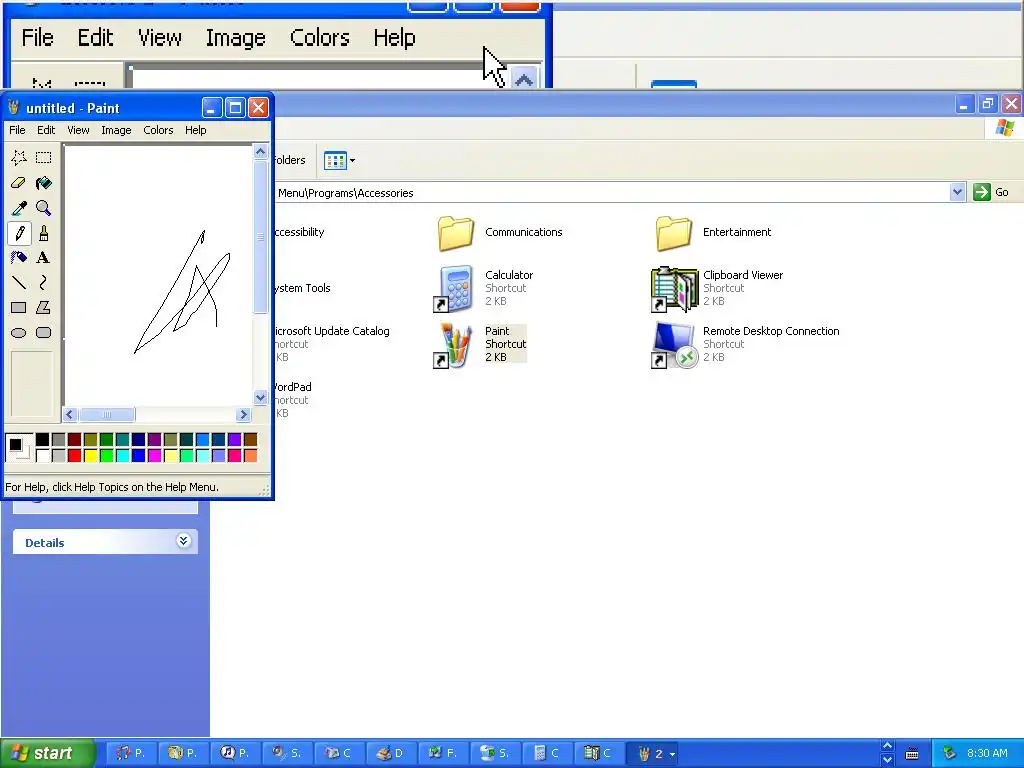The height and width of the screenshot is (768, 1024).
Task: Click the Paint horizontal scrollbar thumb
Action: [x=106, y=415]
